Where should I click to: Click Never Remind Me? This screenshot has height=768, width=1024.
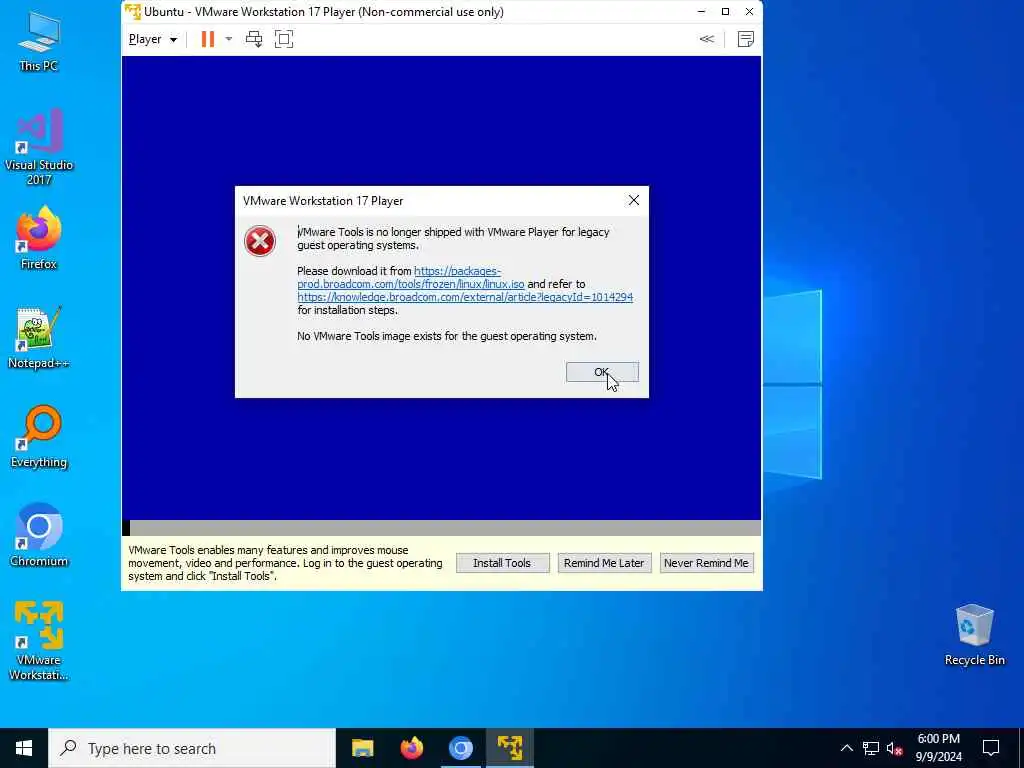click(706, 563)
